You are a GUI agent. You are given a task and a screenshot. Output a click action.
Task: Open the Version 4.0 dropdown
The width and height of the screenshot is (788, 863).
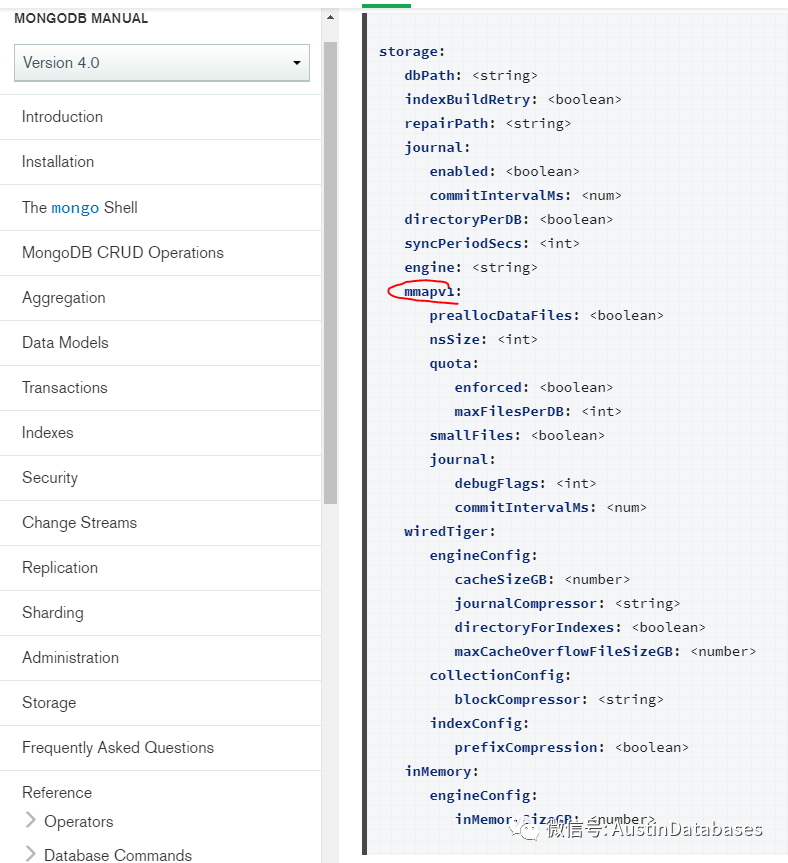pos(162,63)
